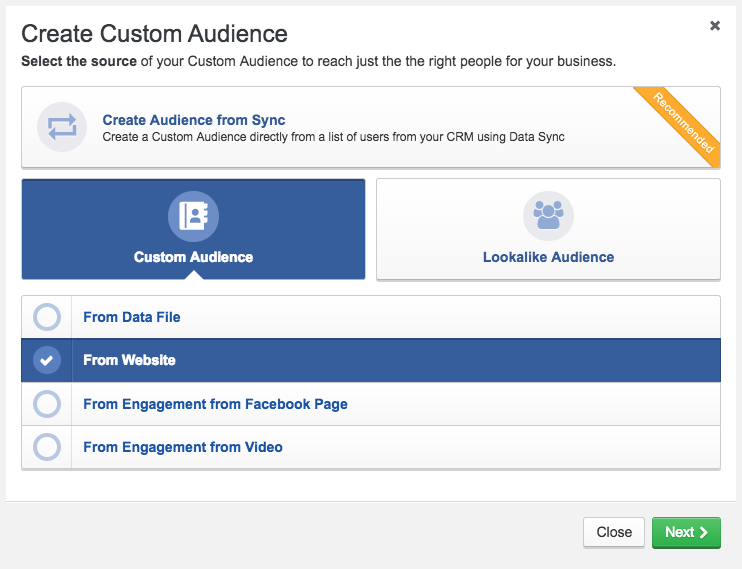Image resolution: width=742 pixels, height=569 pixels.
Task: Select From Engagement from Video radio button
Action: click(x=47, y=447)
